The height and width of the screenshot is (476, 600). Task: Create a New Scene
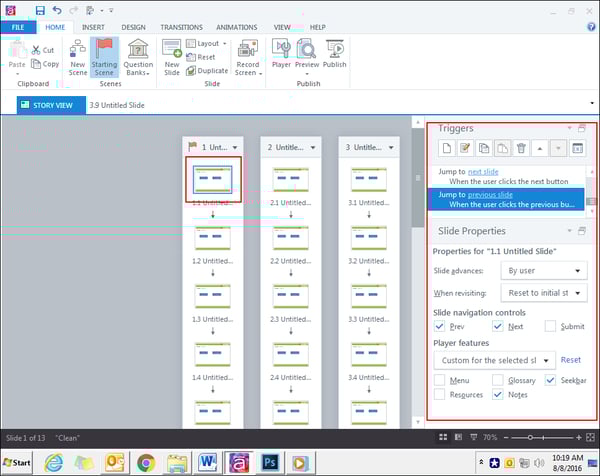click(x=78, y=57)
